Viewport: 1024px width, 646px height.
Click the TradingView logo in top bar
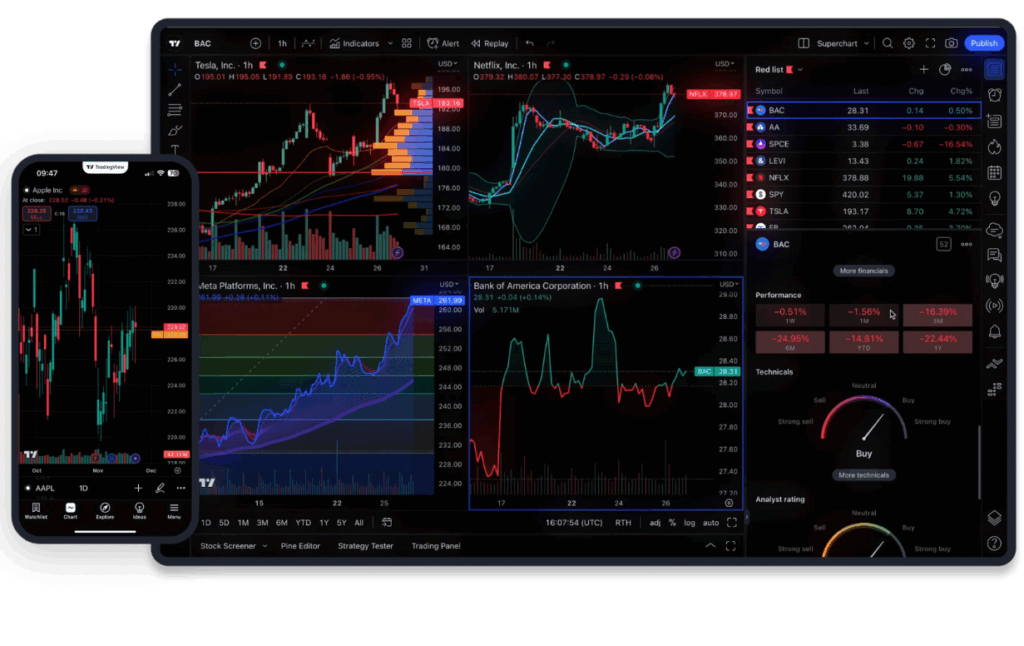tap(174, 44)
